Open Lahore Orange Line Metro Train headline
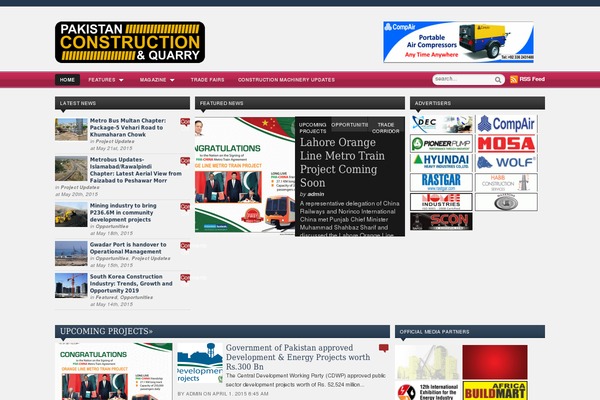Image resolution: width=600 pixels, height=400 pixels. pos(342,162)
